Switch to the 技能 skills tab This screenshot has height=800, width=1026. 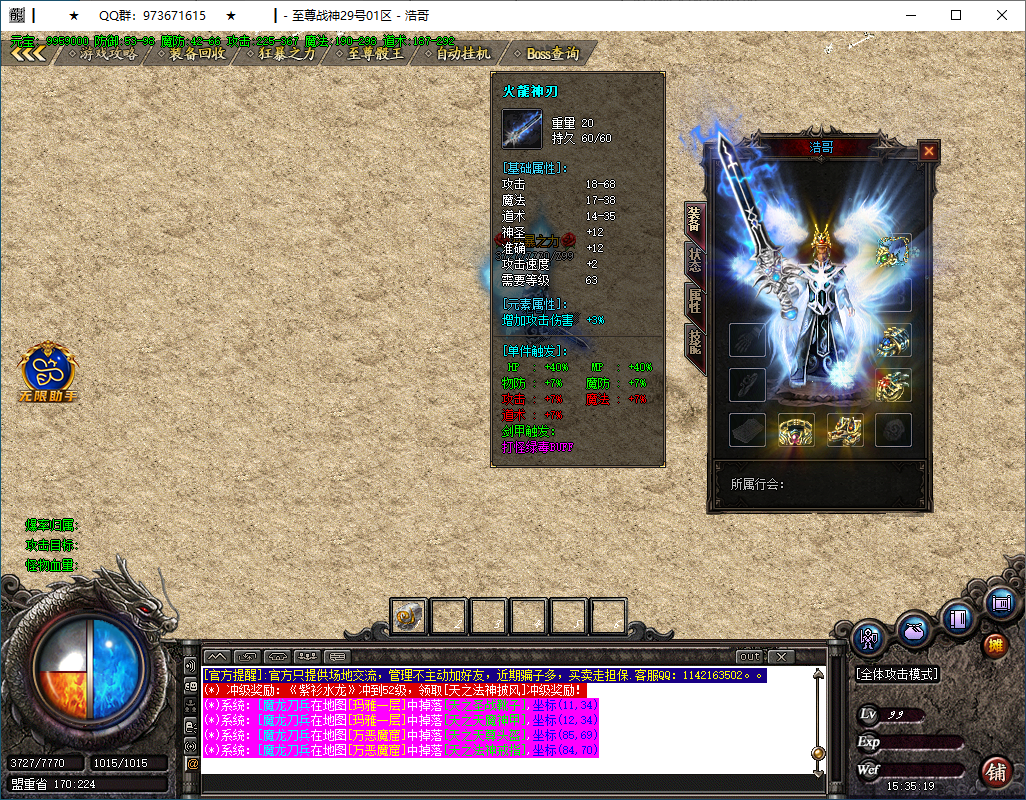pyautogui.click(x=694, y=341)
